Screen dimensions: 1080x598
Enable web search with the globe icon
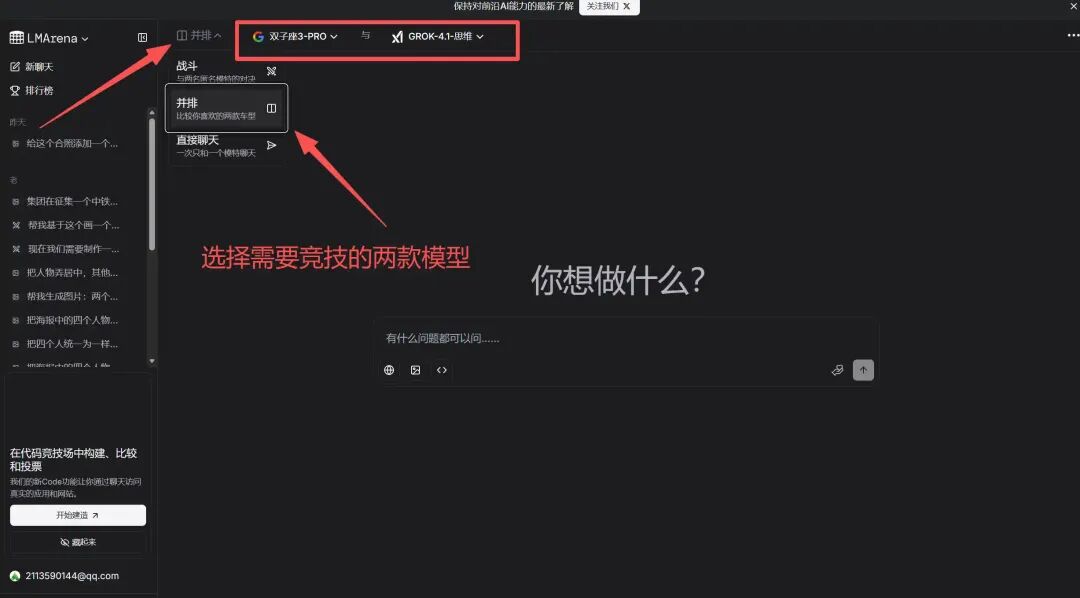pyautogui.click(x=389, y=370)
